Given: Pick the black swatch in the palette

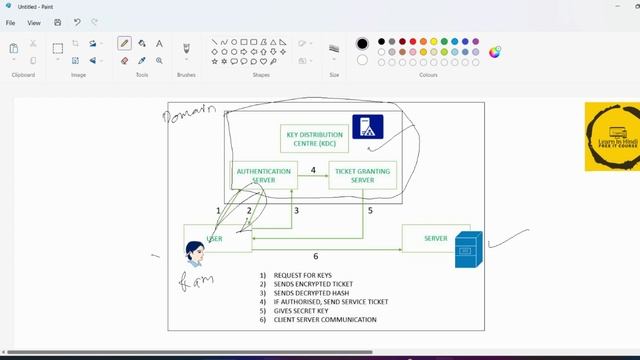Looking at the screenshot, I should (x=381, y=42).
